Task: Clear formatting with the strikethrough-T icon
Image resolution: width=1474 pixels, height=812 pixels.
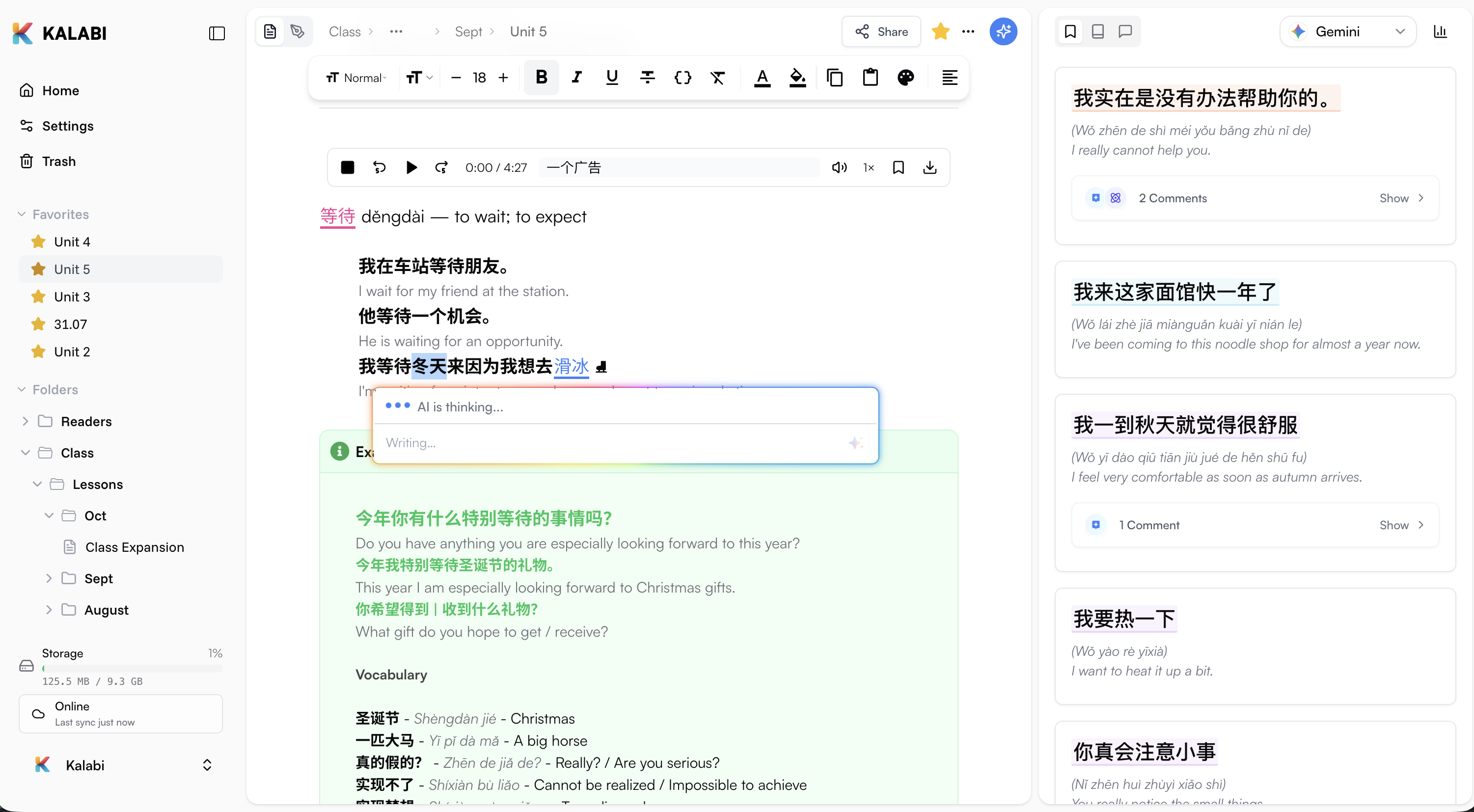Action: (x=717, y=77)
